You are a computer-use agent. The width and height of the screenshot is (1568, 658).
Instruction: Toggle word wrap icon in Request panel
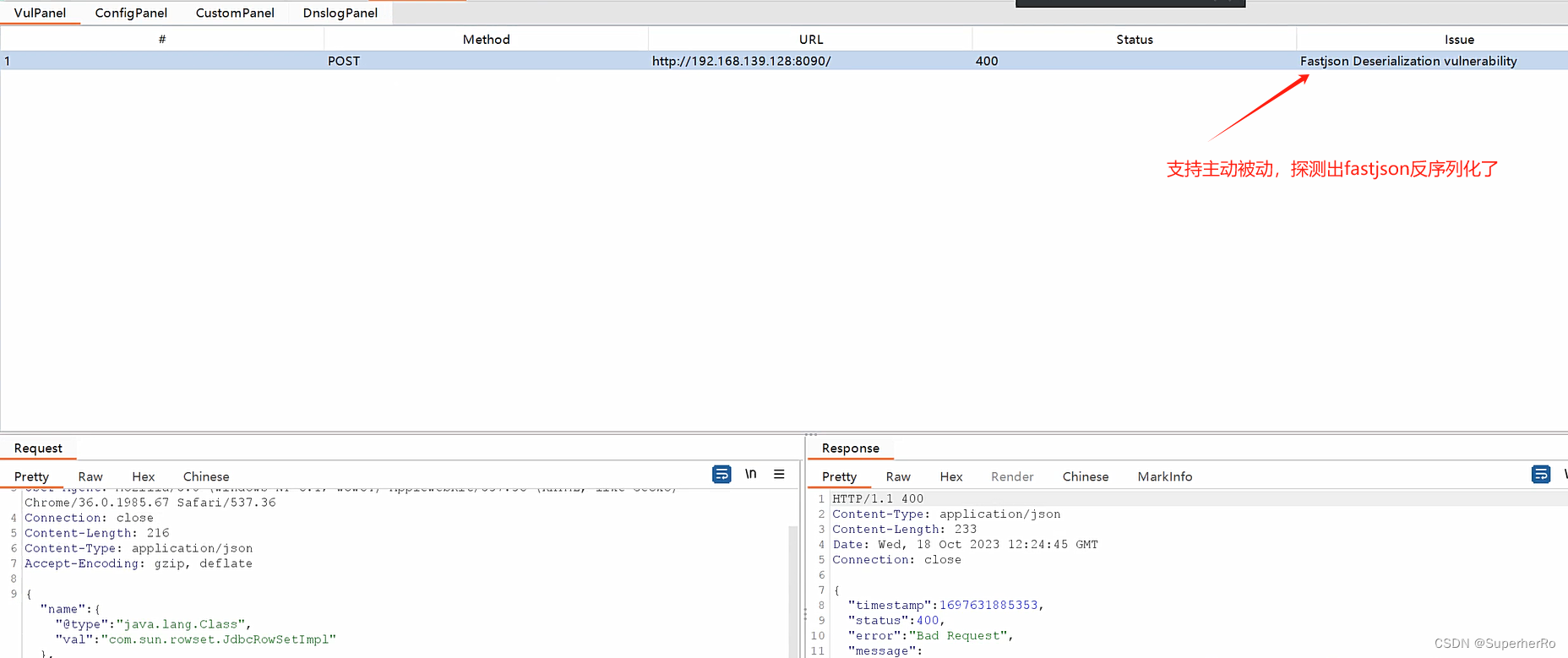click(x=721, y=475)
